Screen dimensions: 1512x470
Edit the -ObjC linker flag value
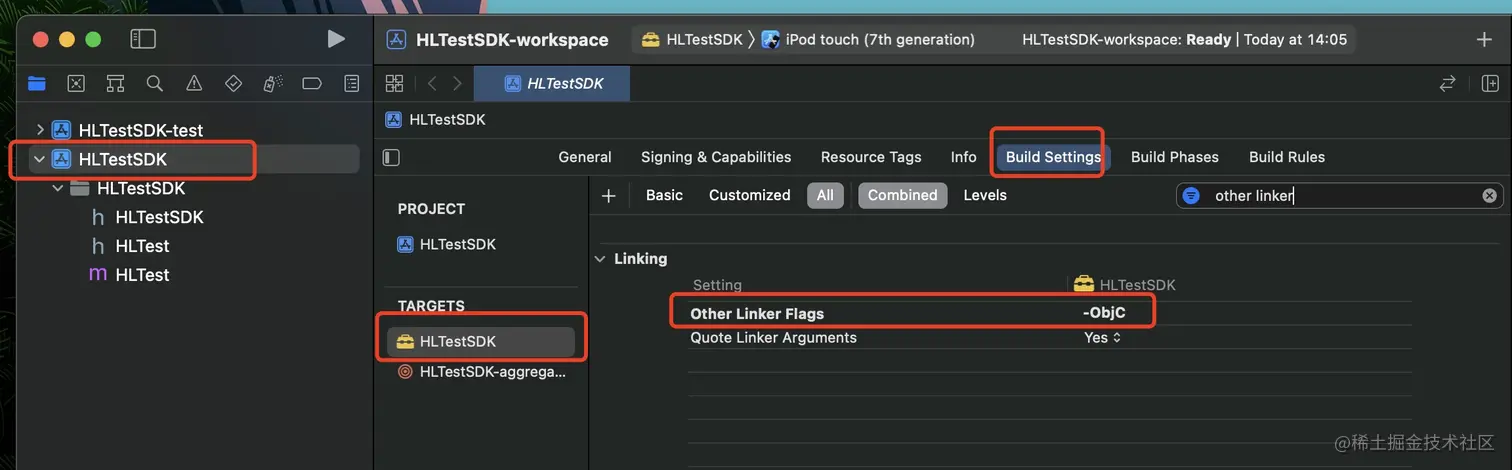coord(1104,314)
